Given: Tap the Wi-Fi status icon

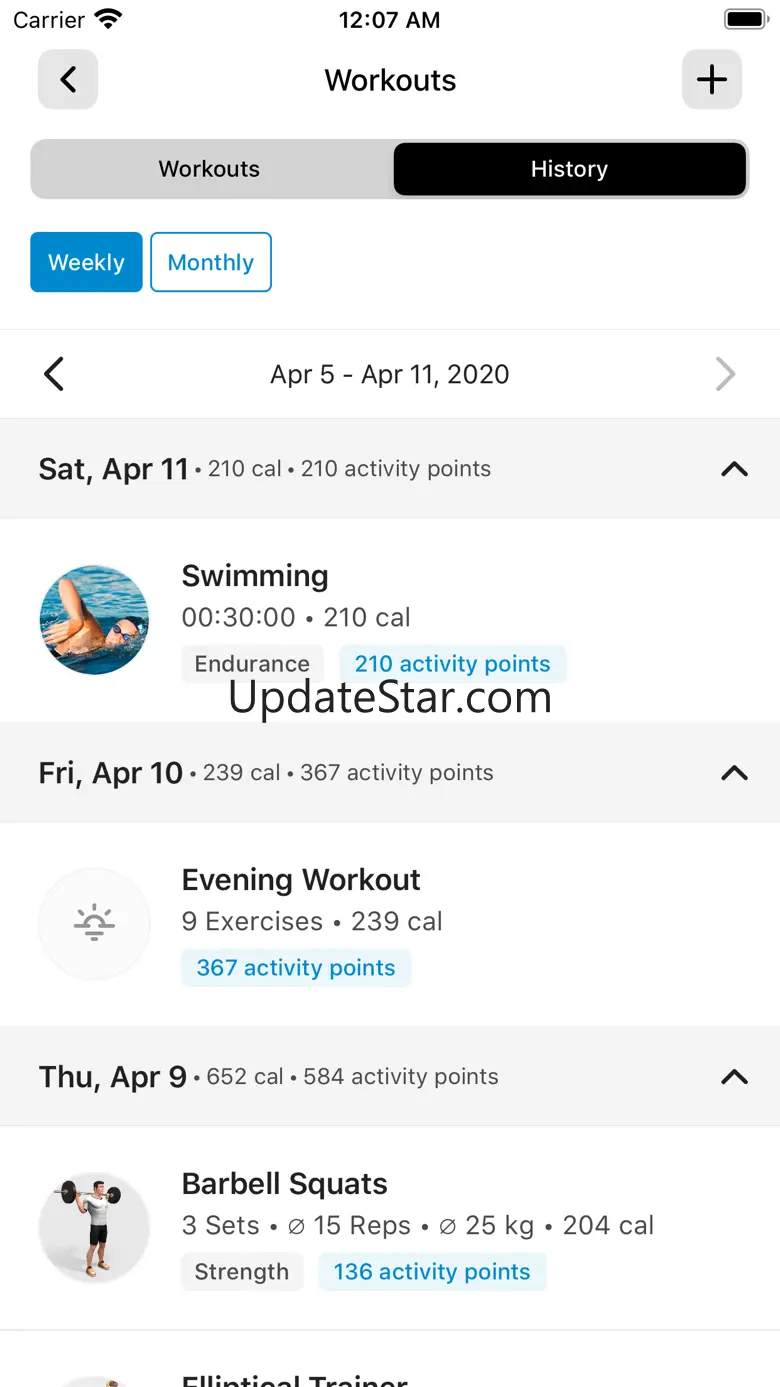Looking at the screenshot, I should pos(108,19).
